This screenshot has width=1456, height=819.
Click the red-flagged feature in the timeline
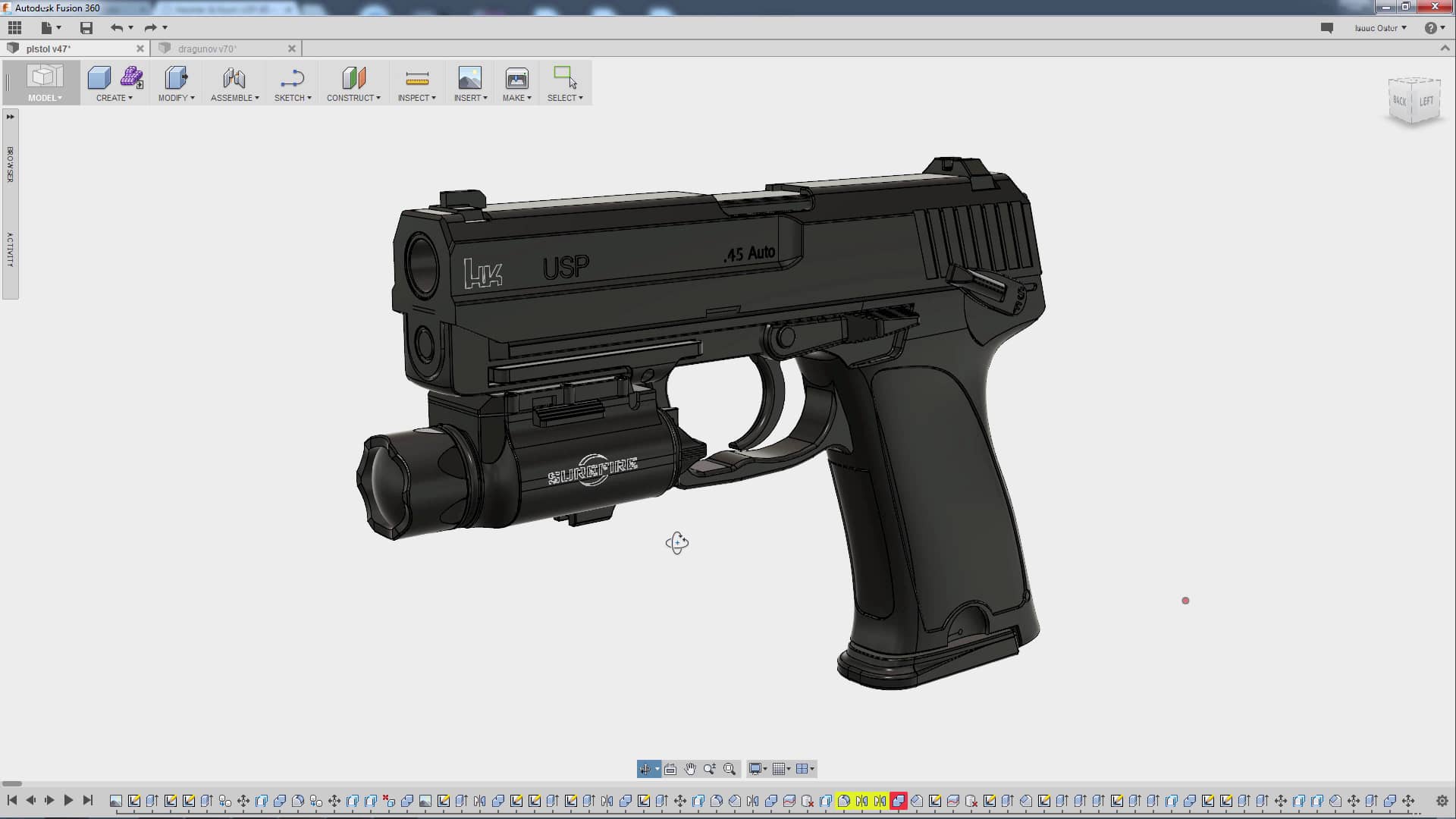[x=899, y=800]
